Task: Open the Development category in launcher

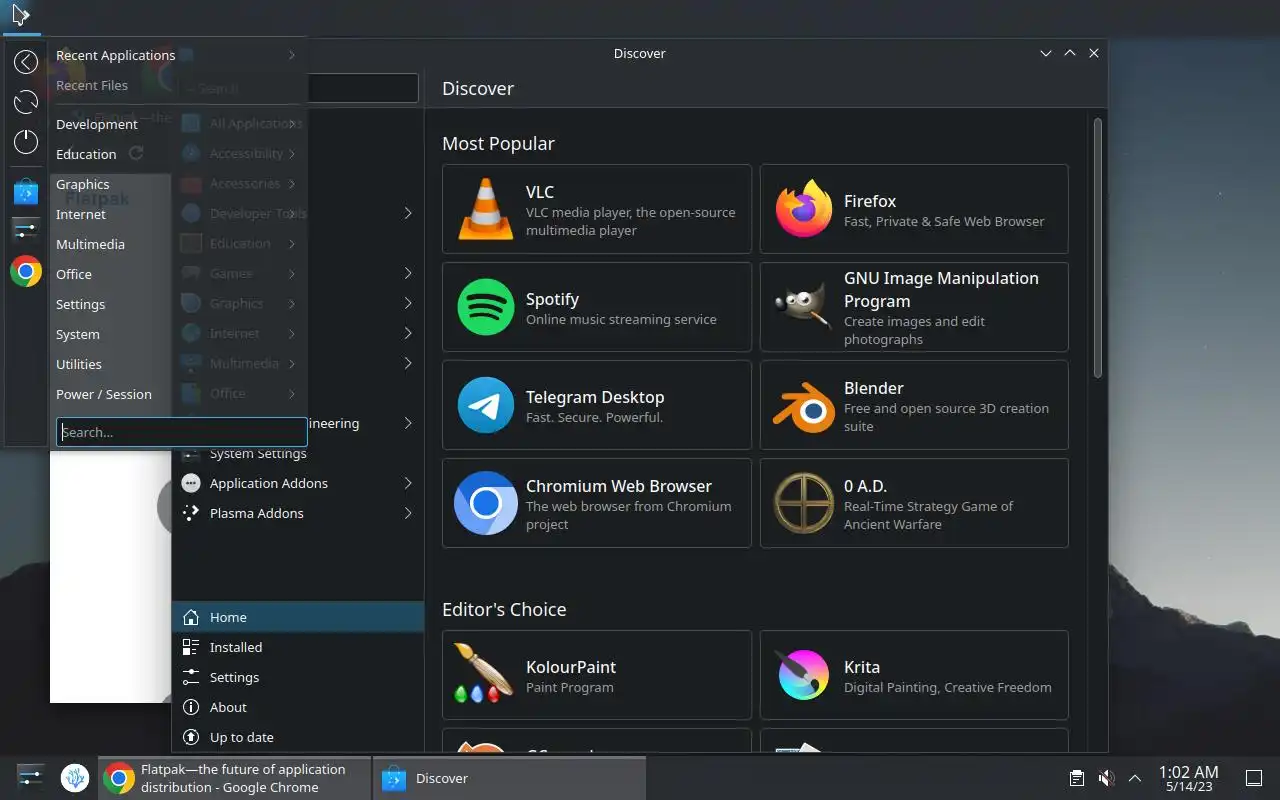Action: pyautogui.click(x=97, y=124)
